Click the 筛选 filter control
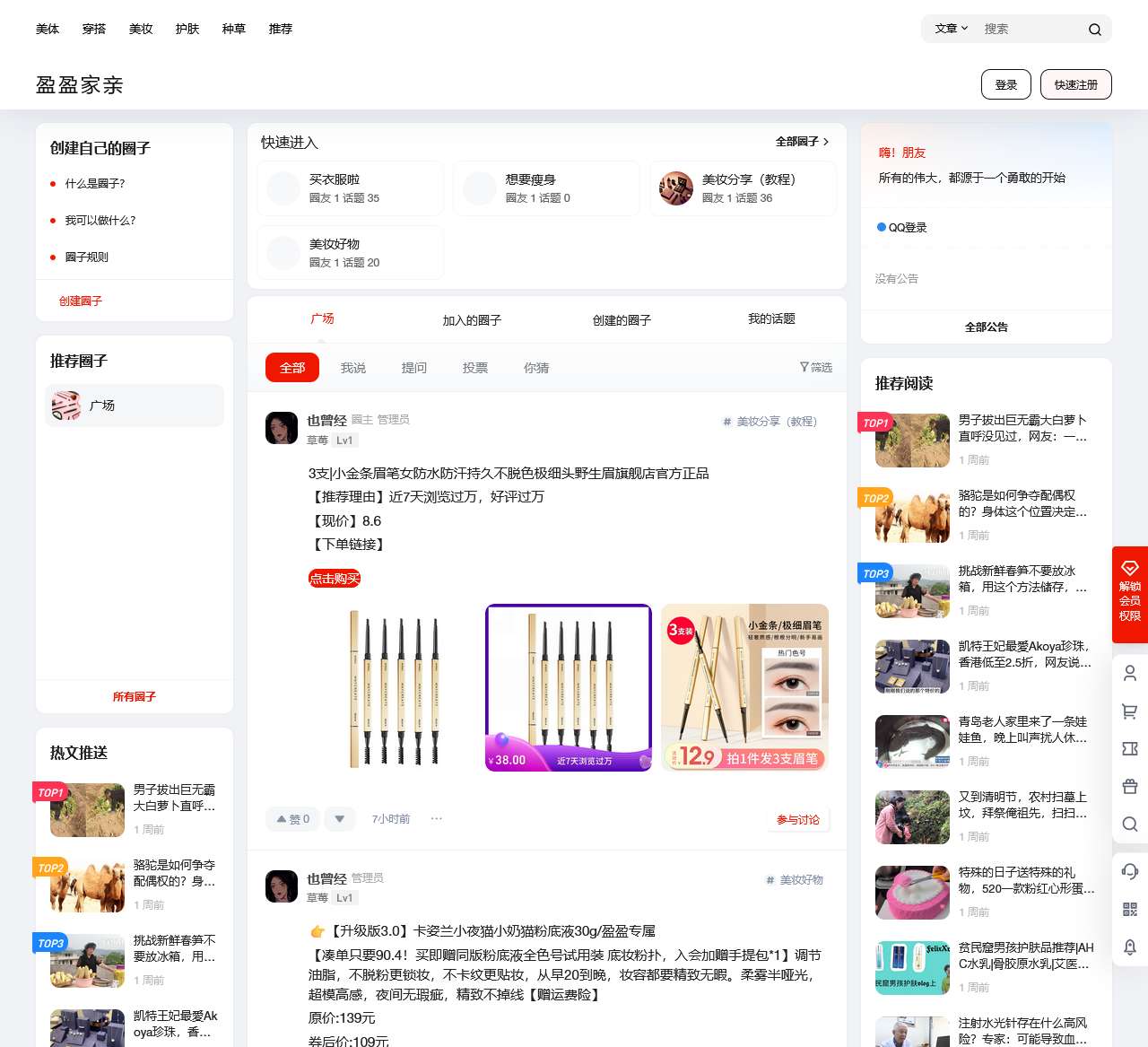The width and height of the screenshot is (1148, 1047). point(814,367)
